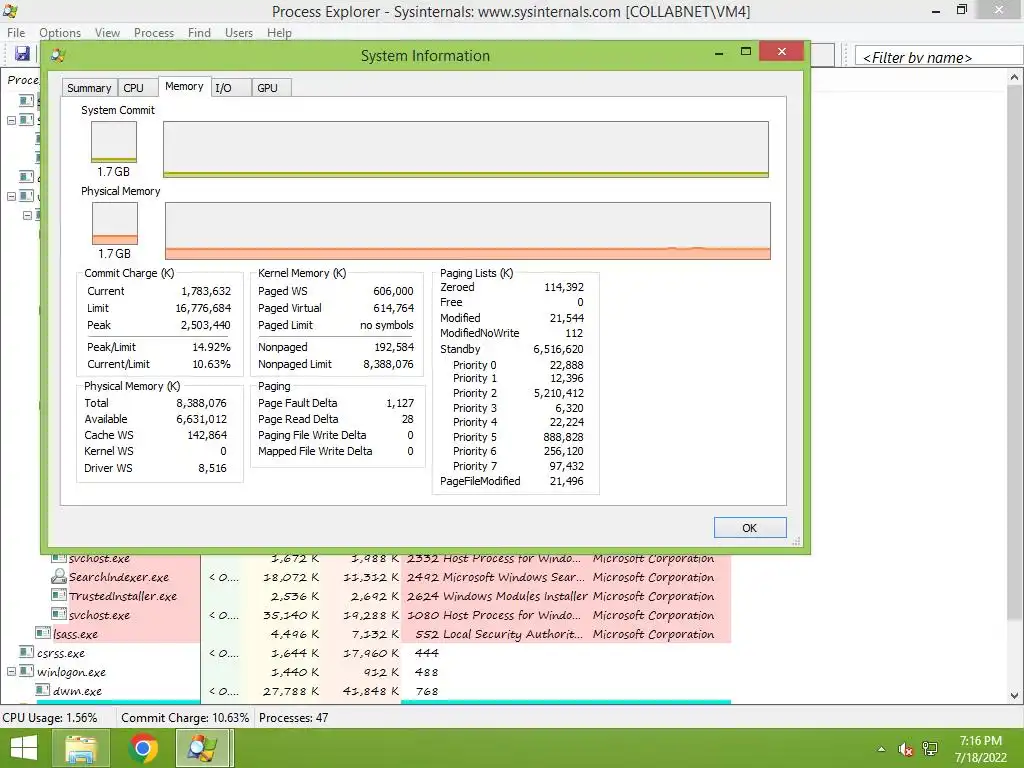
Task: Select the Memory tab
Action: click(x=184, y=86)
